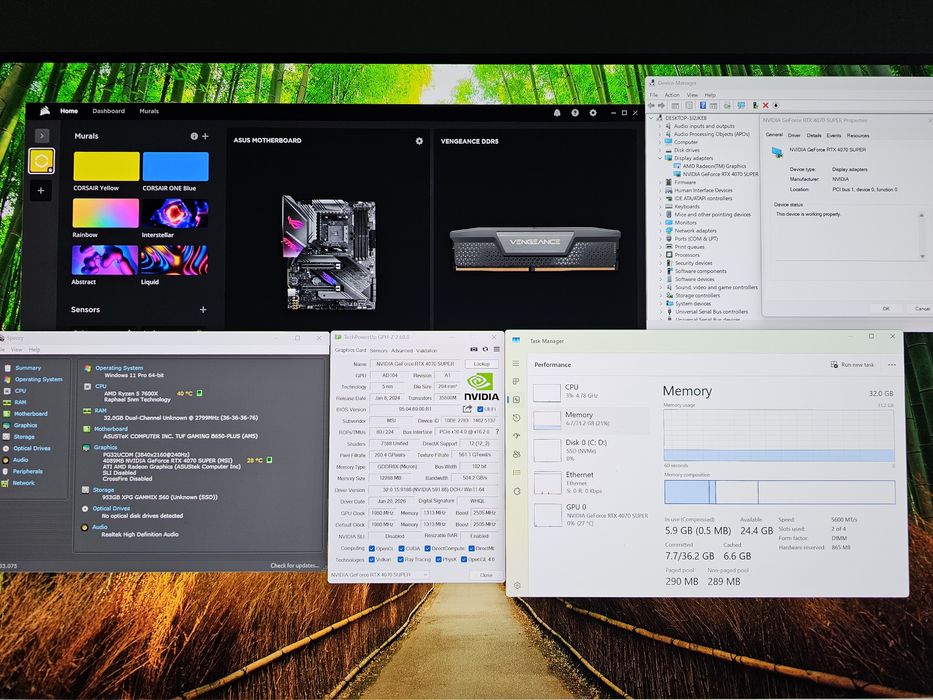Select CORSAIR Yellow mural swatch
This screenshot has width=933, height=700.
tap(107, 166)
